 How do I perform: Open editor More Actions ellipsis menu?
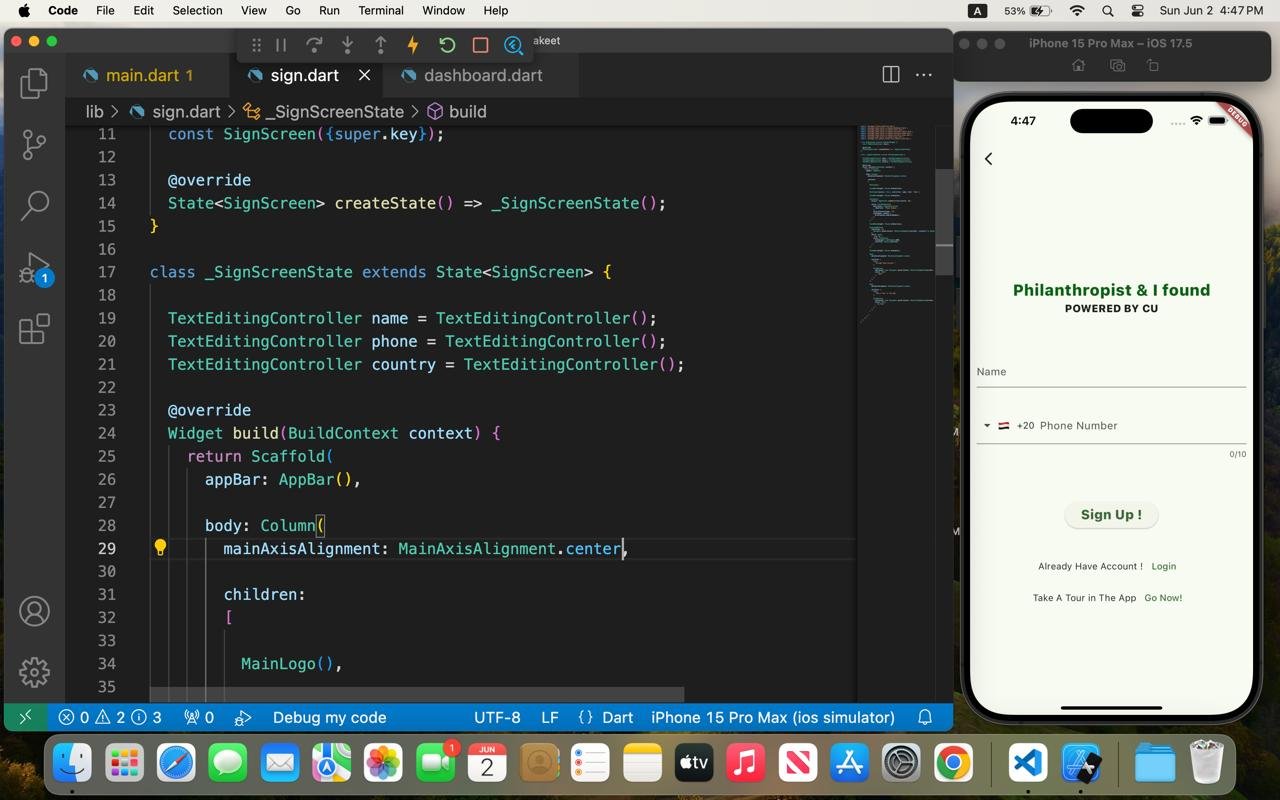[924, 75]
